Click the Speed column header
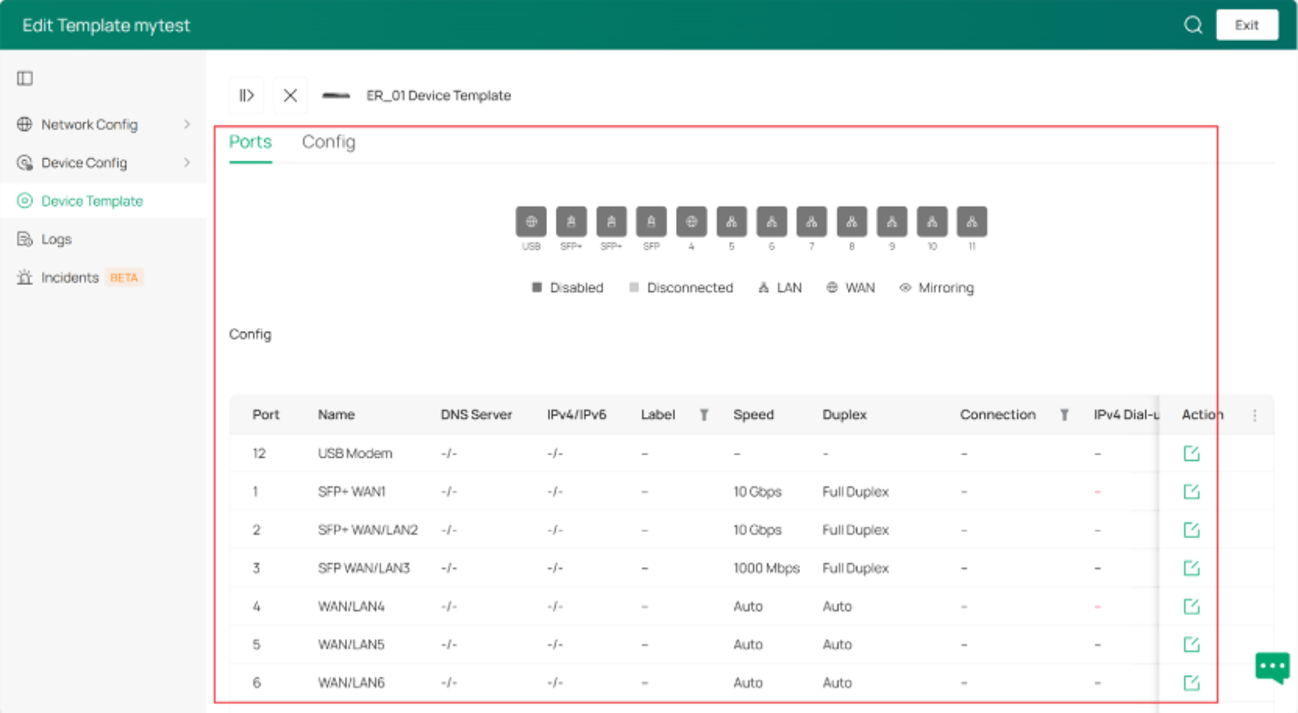This screenshot has height=713, width=1298. 753,415
